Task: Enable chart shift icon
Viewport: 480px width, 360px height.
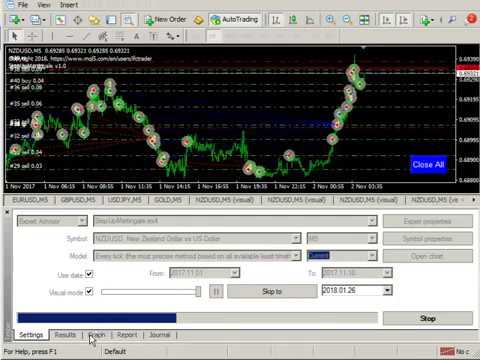Action: coord(404,20)
